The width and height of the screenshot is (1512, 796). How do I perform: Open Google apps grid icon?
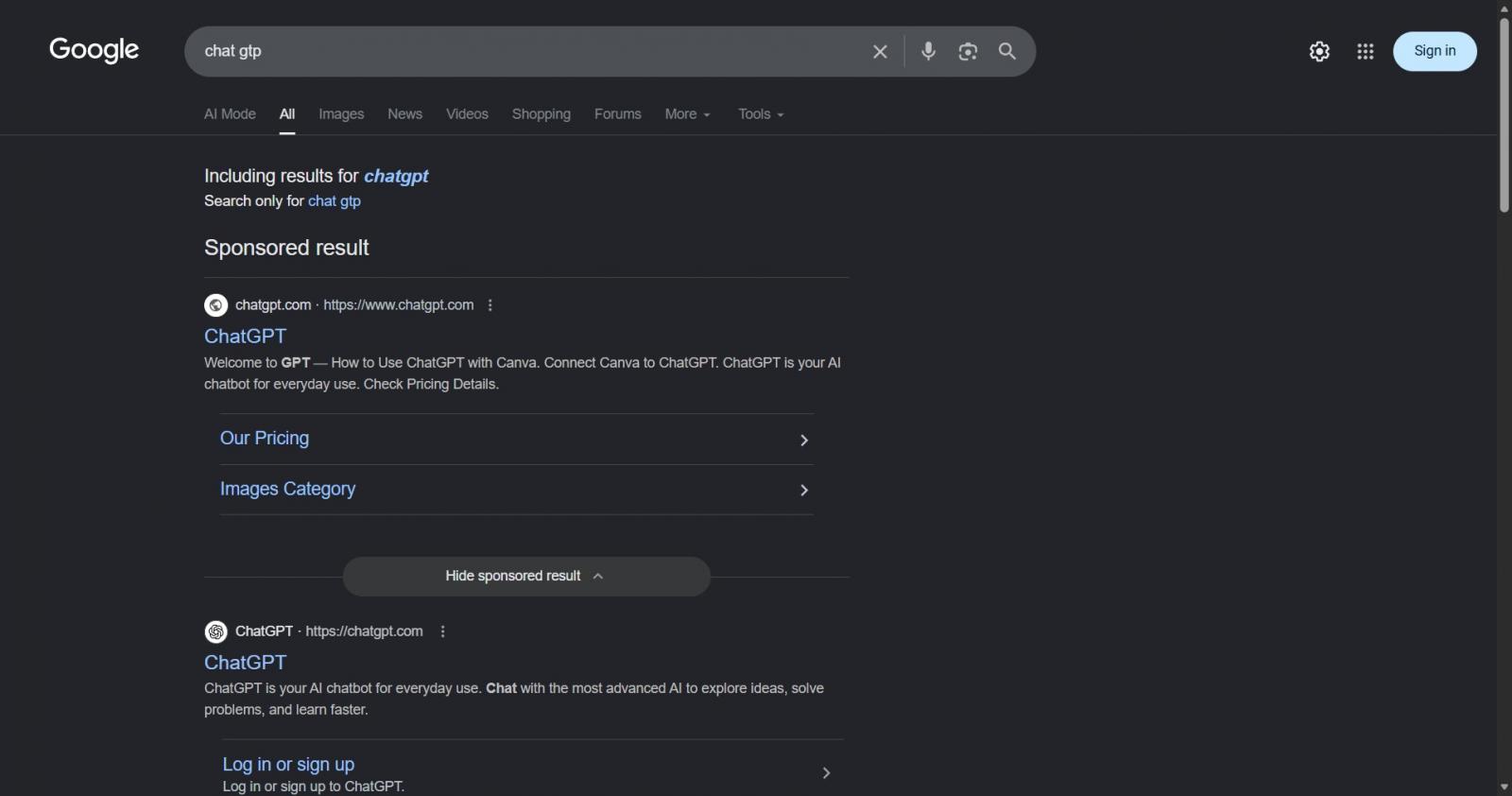[1365, 51]
